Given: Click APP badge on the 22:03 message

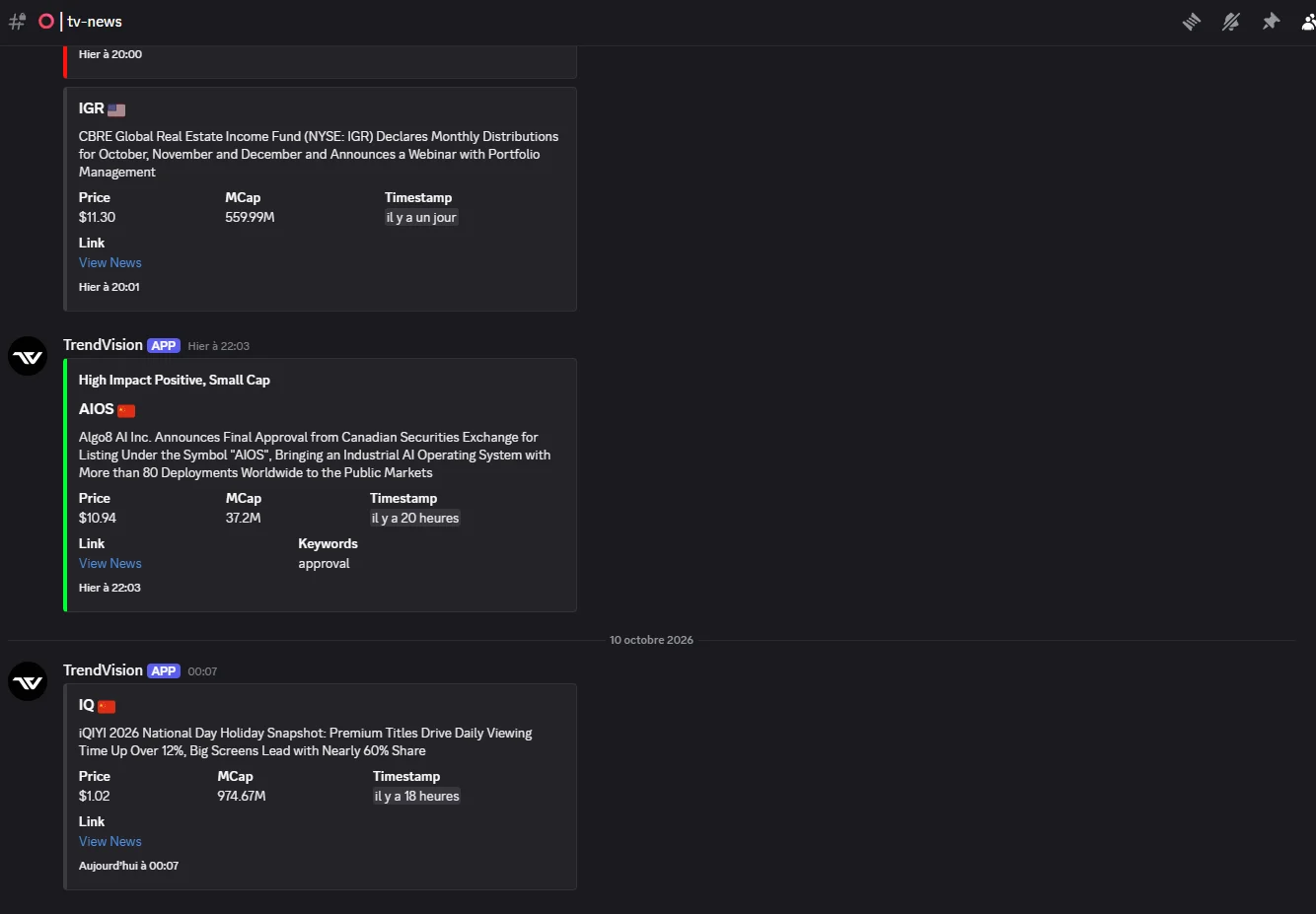Looking at the screenshot, I should [164, 346].
